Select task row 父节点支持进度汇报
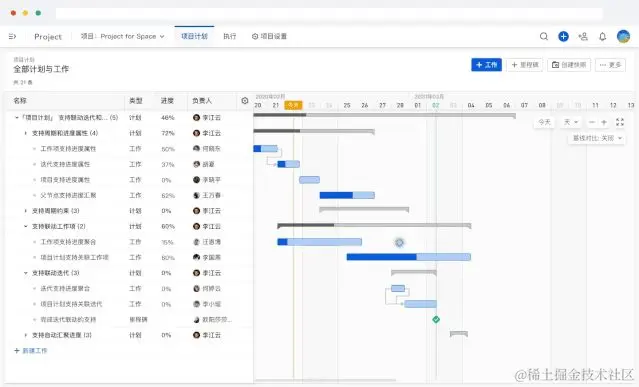Viewport: 639px width, 387px height. [129, 195]
